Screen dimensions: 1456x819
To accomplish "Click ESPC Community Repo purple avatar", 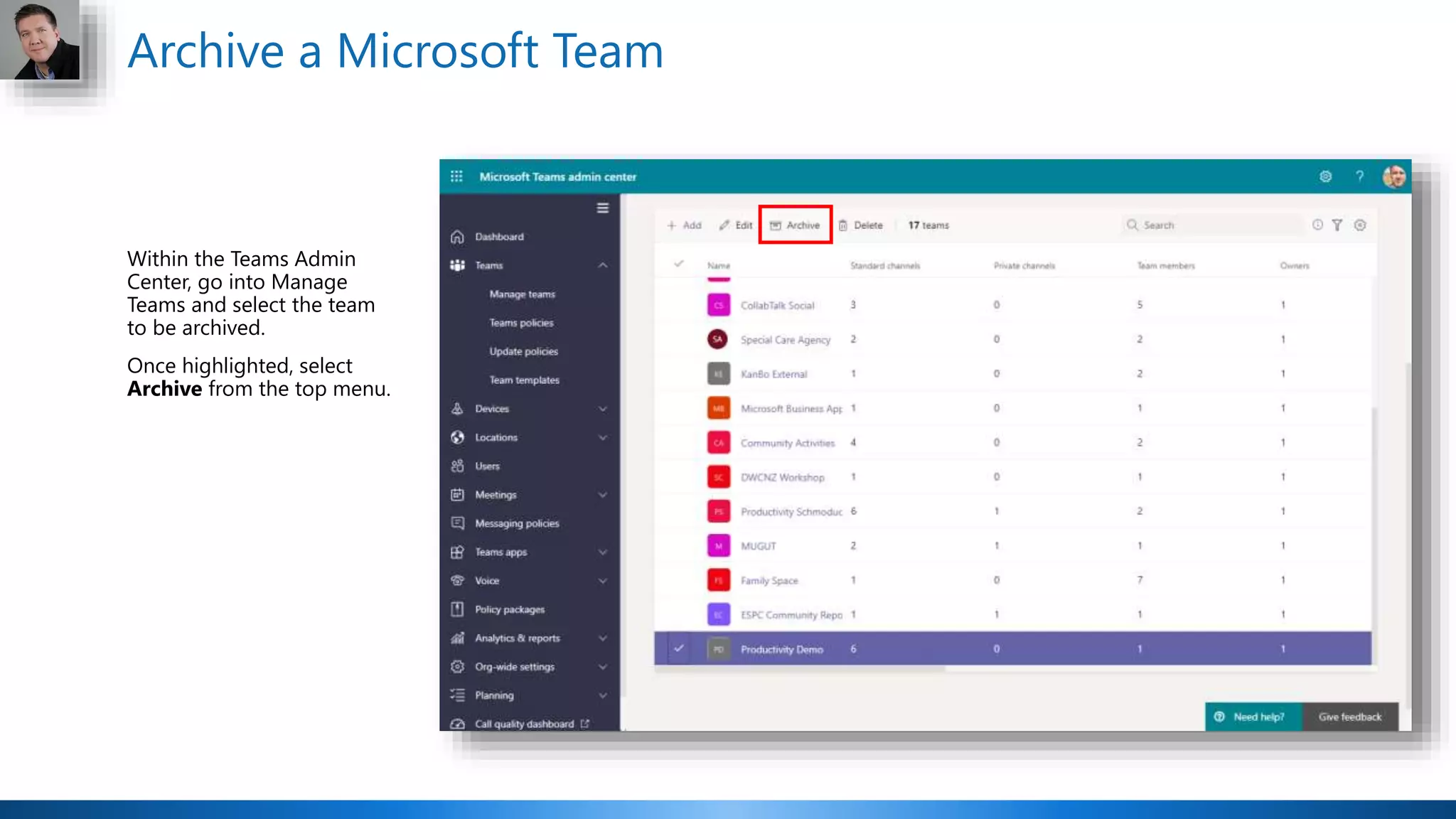I will [718, 614].
